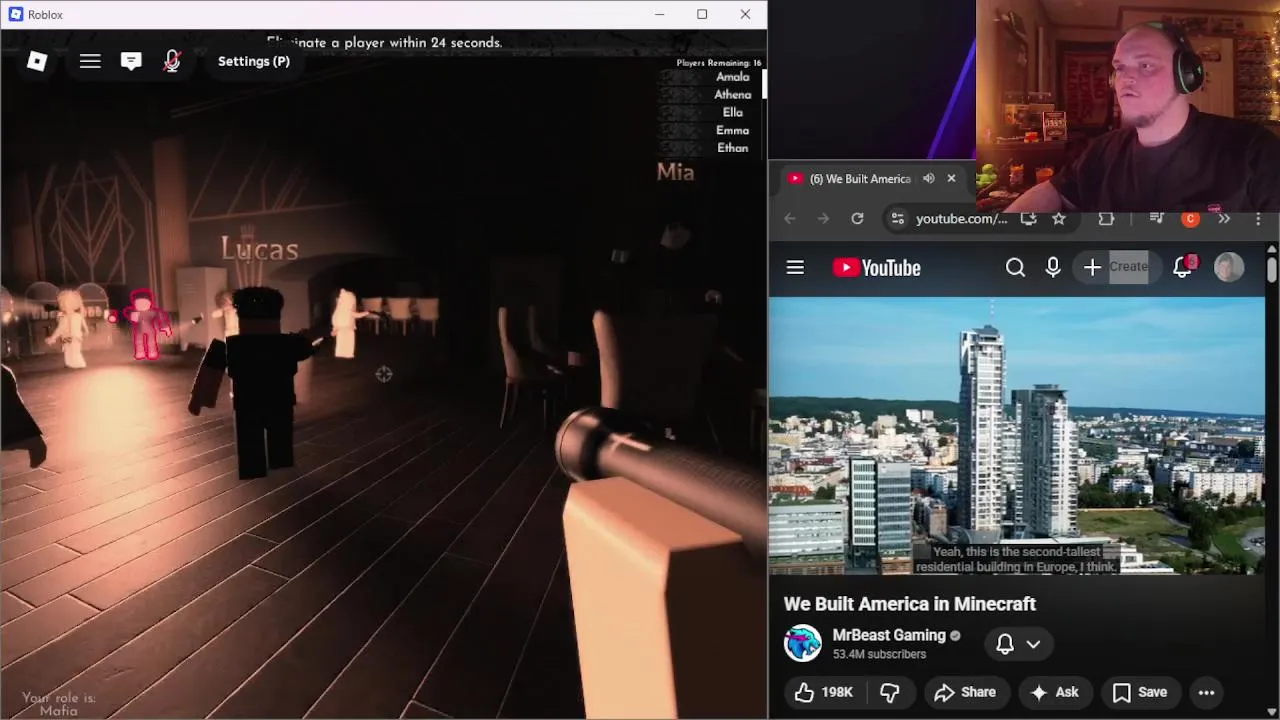Share the video
Screen dimensions: 1280x720
965,692
